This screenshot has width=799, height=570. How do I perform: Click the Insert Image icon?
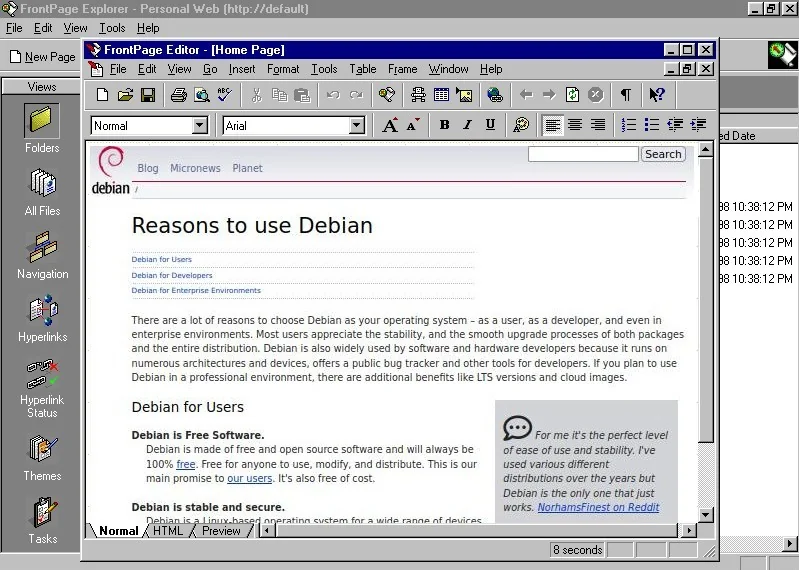(464, 95)
